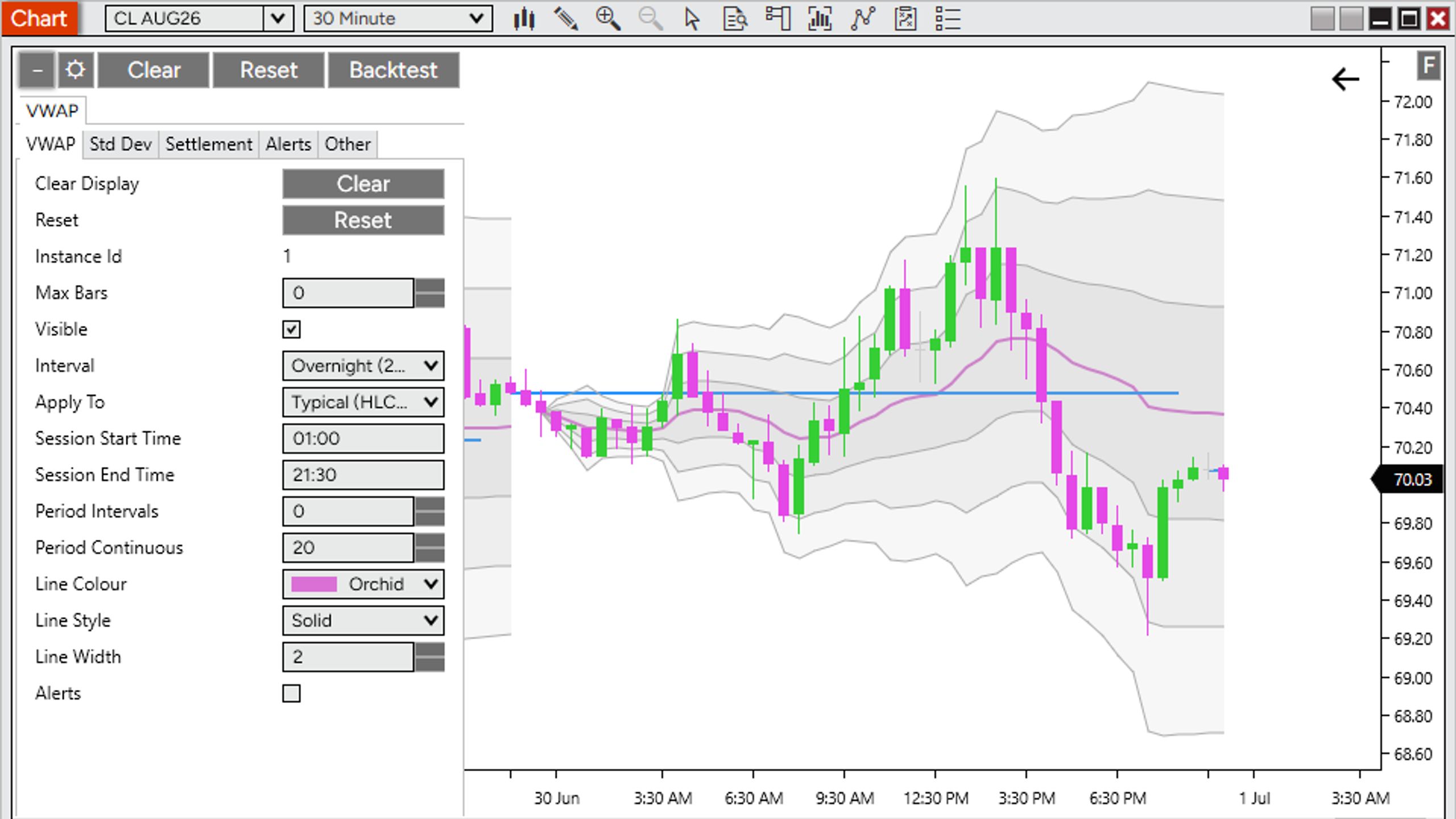Click the Reset button in VWAP settings

pyautogui.click(x=363, y=220)
